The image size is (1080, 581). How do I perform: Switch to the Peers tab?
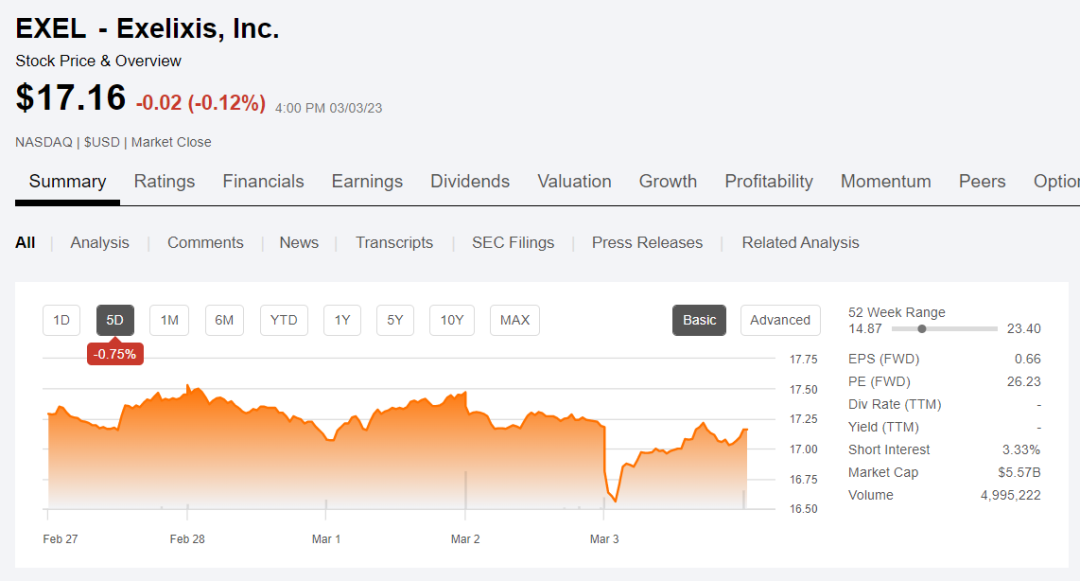coord(982,181)
